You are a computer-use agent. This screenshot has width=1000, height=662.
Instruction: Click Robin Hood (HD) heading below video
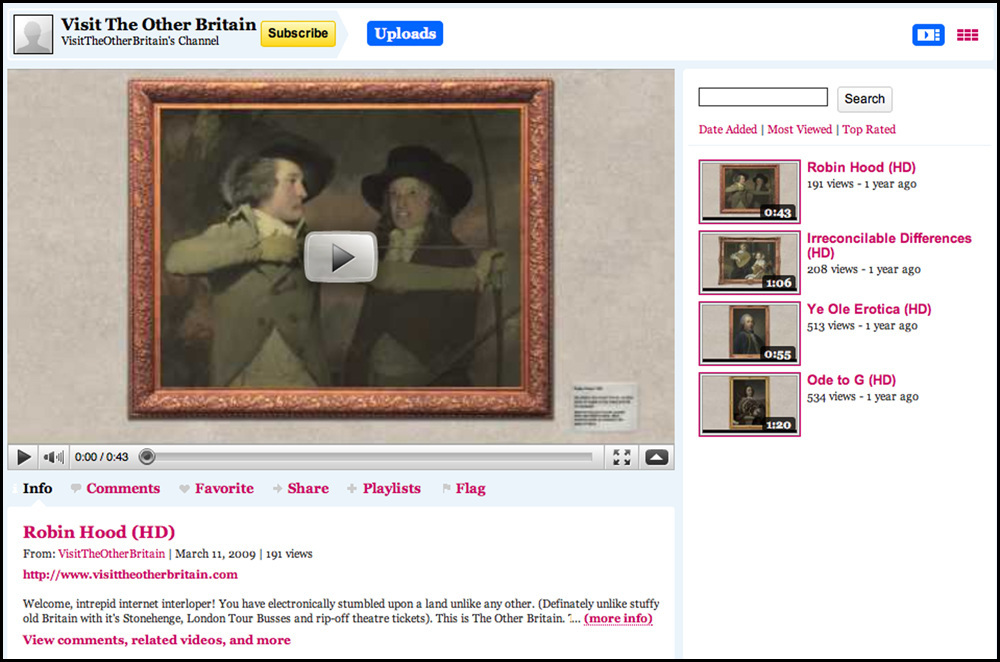(x=99, y=532)
